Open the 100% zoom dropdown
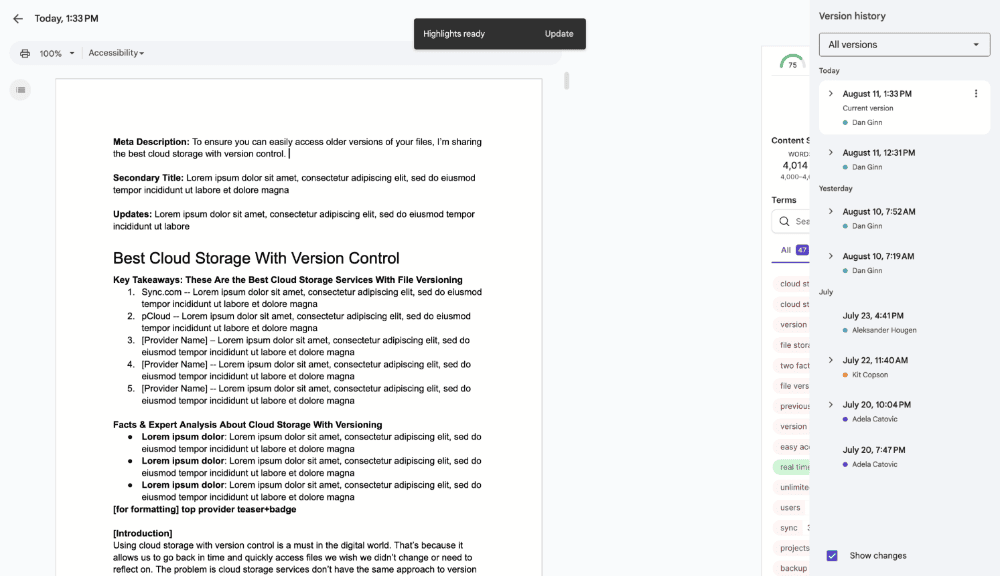Image resolution: width=1000 pixels, height=576 pixels. pyautogui.click(x=57, y=53)
